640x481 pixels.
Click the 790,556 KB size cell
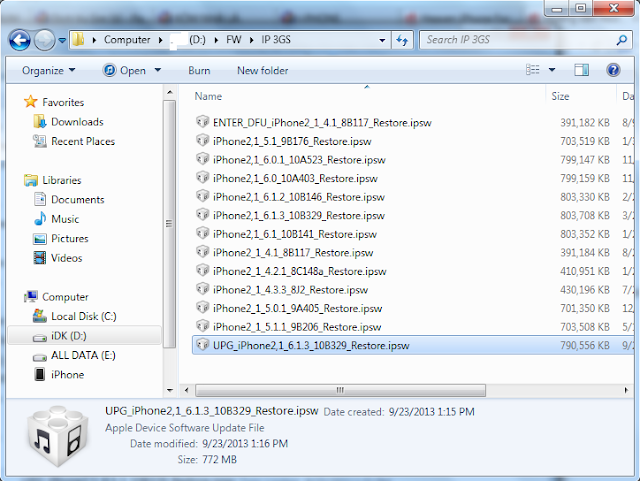point(584,345)
